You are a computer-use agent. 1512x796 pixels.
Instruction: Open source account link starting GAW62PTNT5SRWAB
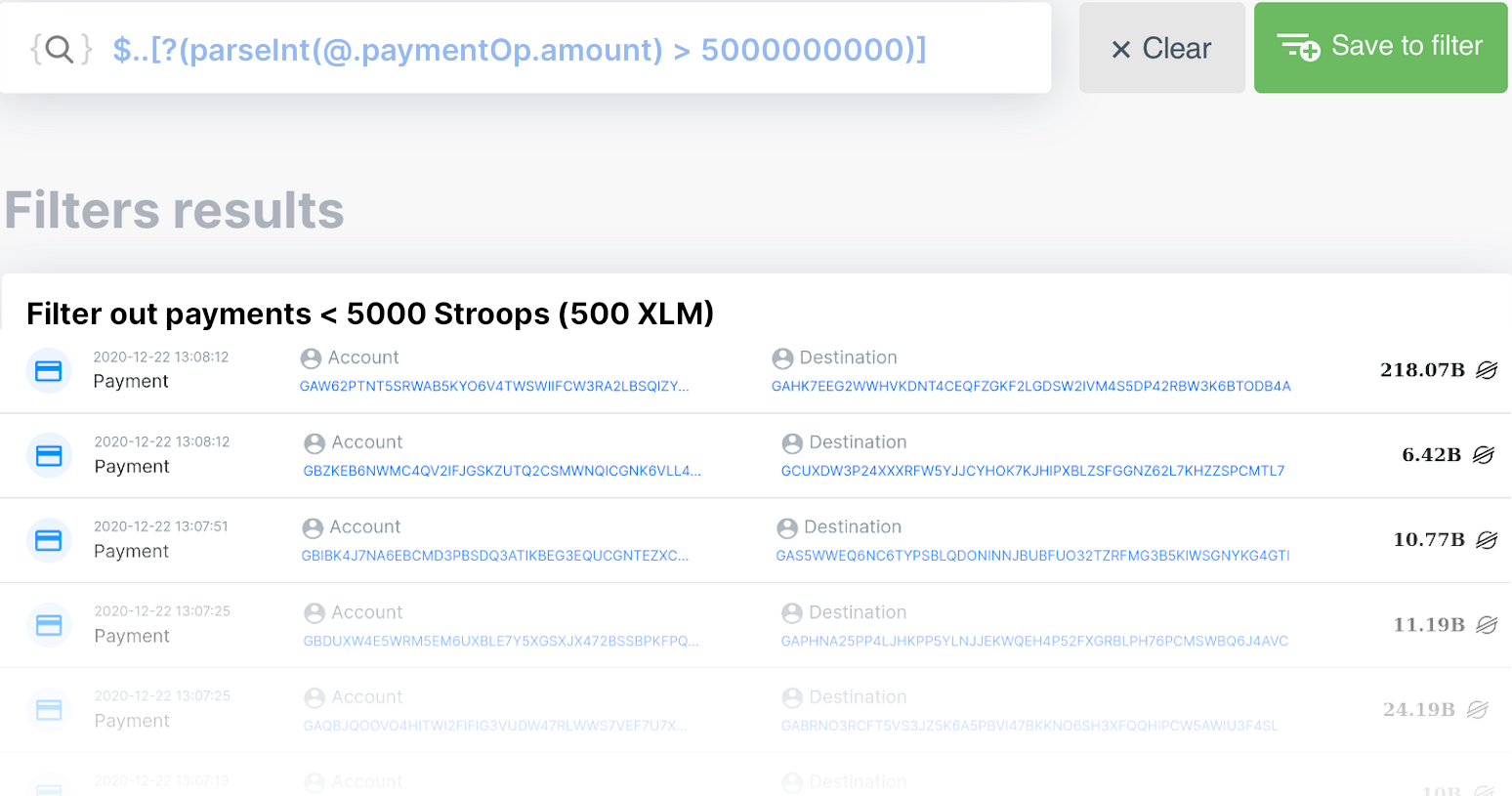[494, 387]
